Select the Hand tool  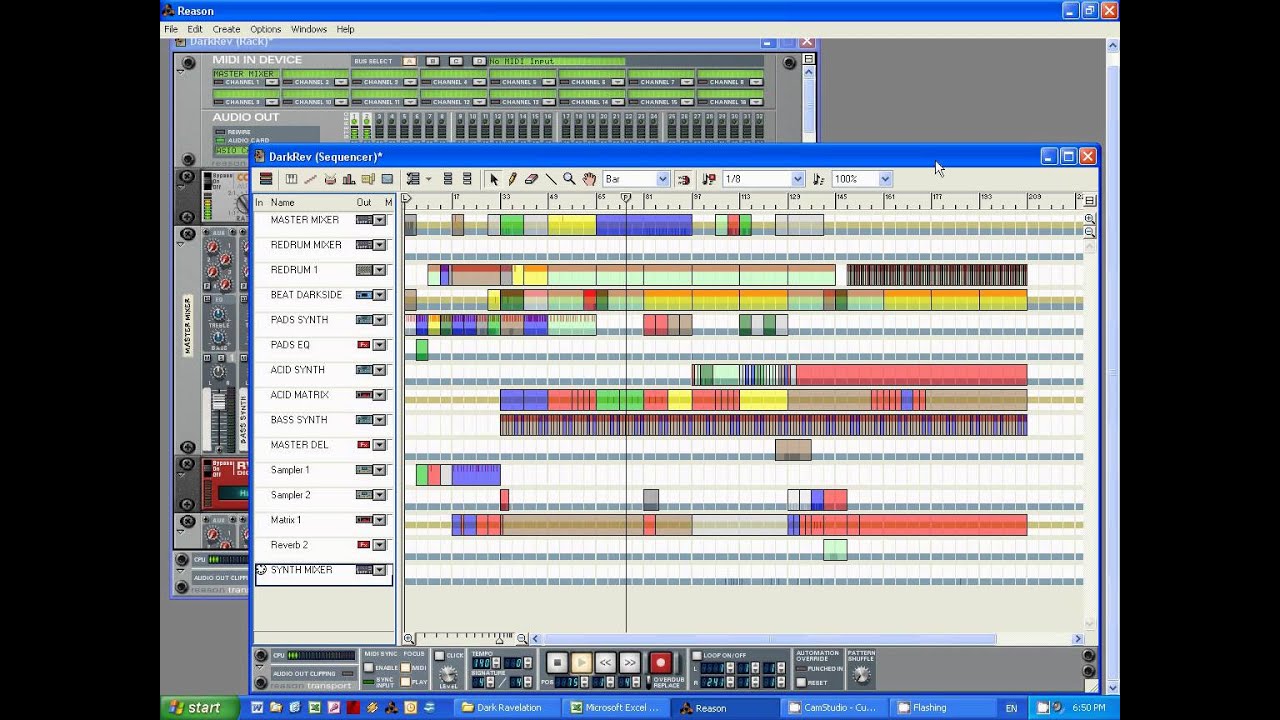click(x=589, y=179)
